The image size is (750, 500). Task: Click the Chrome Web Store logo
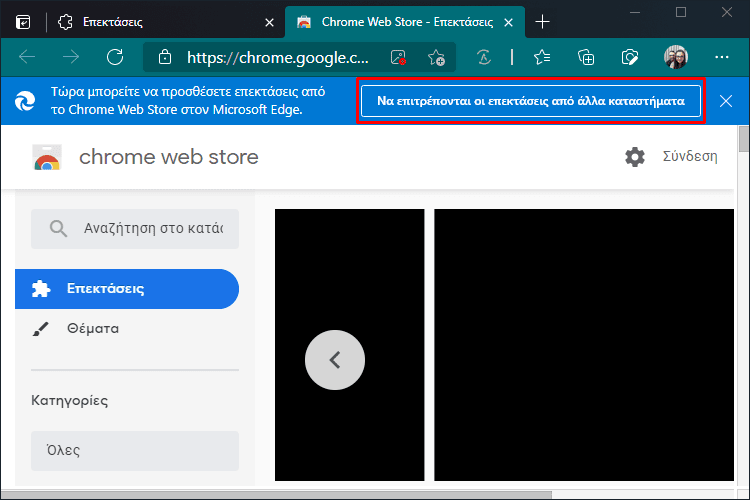47,157
